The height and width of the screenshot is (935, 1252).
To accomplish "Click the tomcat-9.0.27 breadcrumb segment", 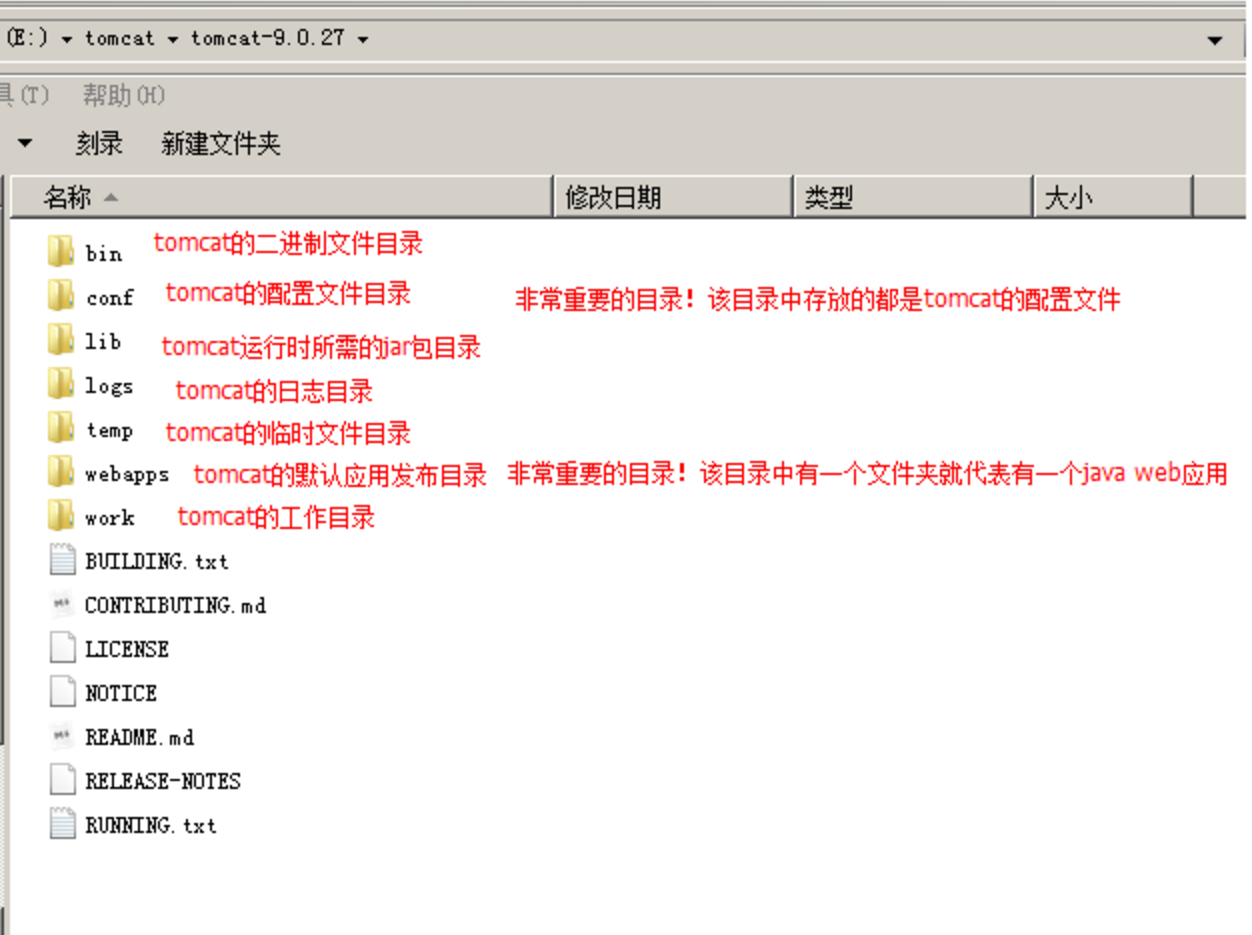I will tap(268, 39).
